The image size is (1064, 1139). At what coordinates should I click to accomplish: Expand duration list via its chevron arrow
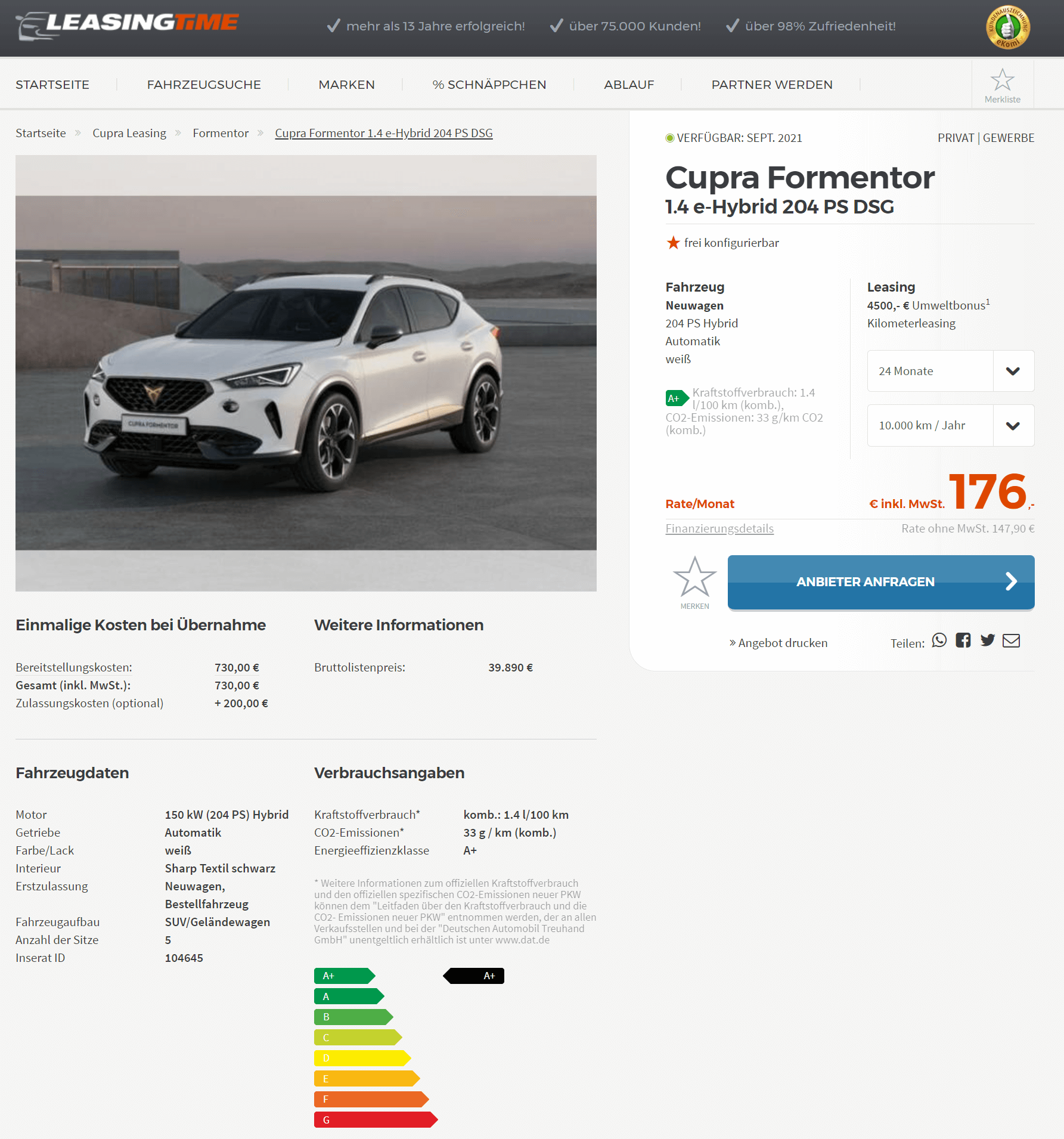[1013, 371]
